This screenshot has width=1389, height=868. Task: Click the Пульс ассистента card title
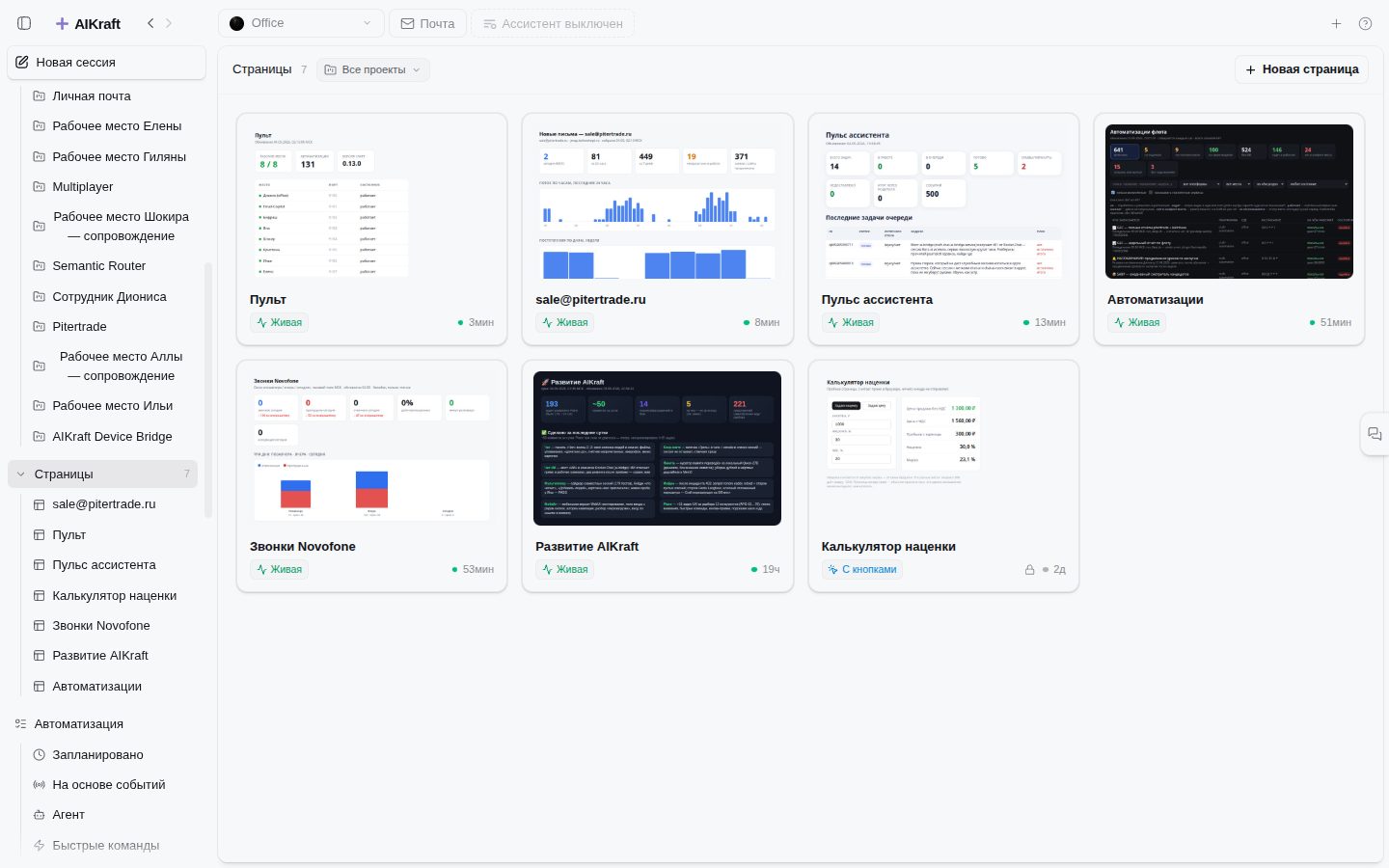tap(877, 300)
